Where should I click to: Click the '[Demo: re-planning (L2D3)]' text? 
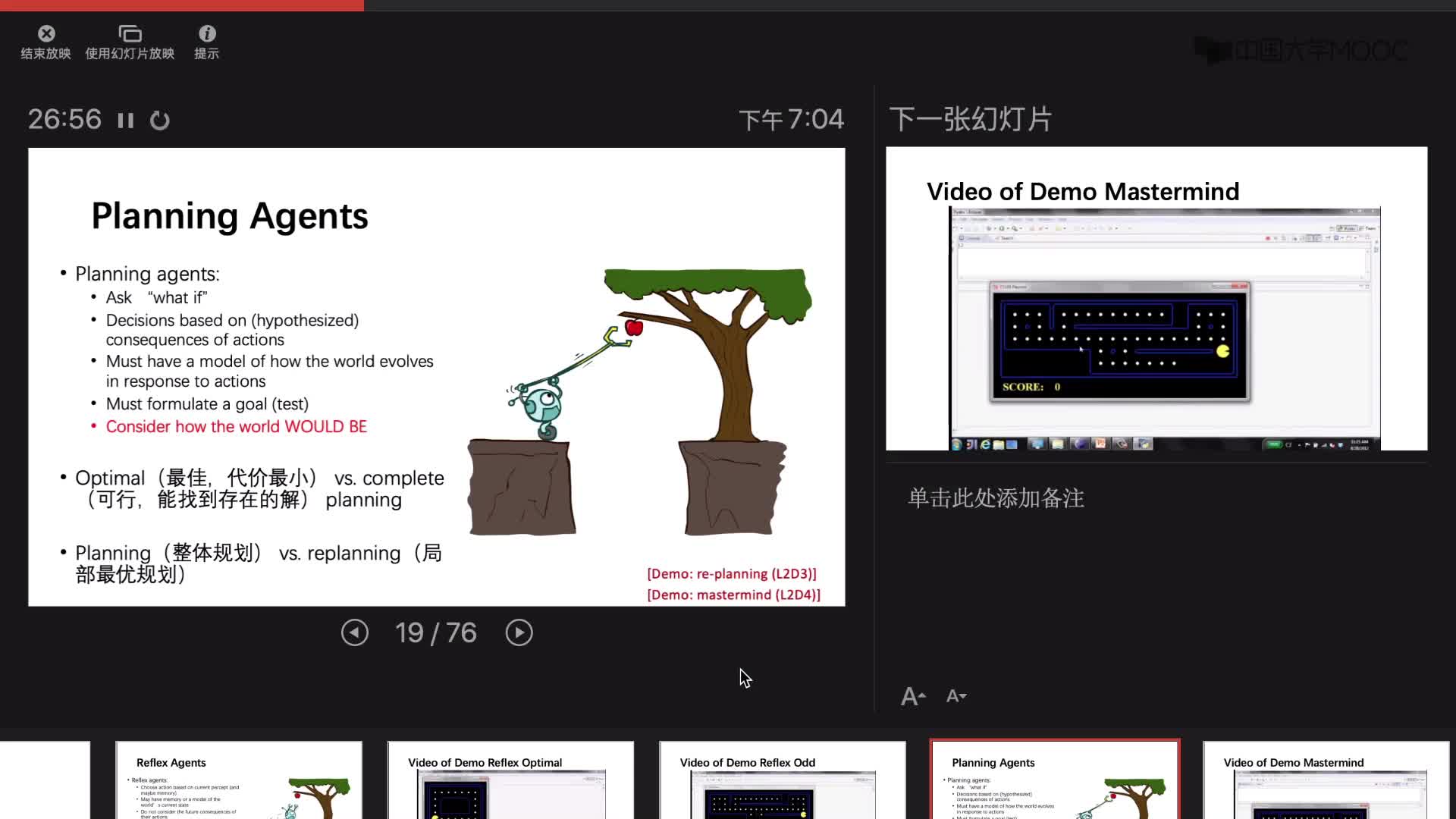732,574
